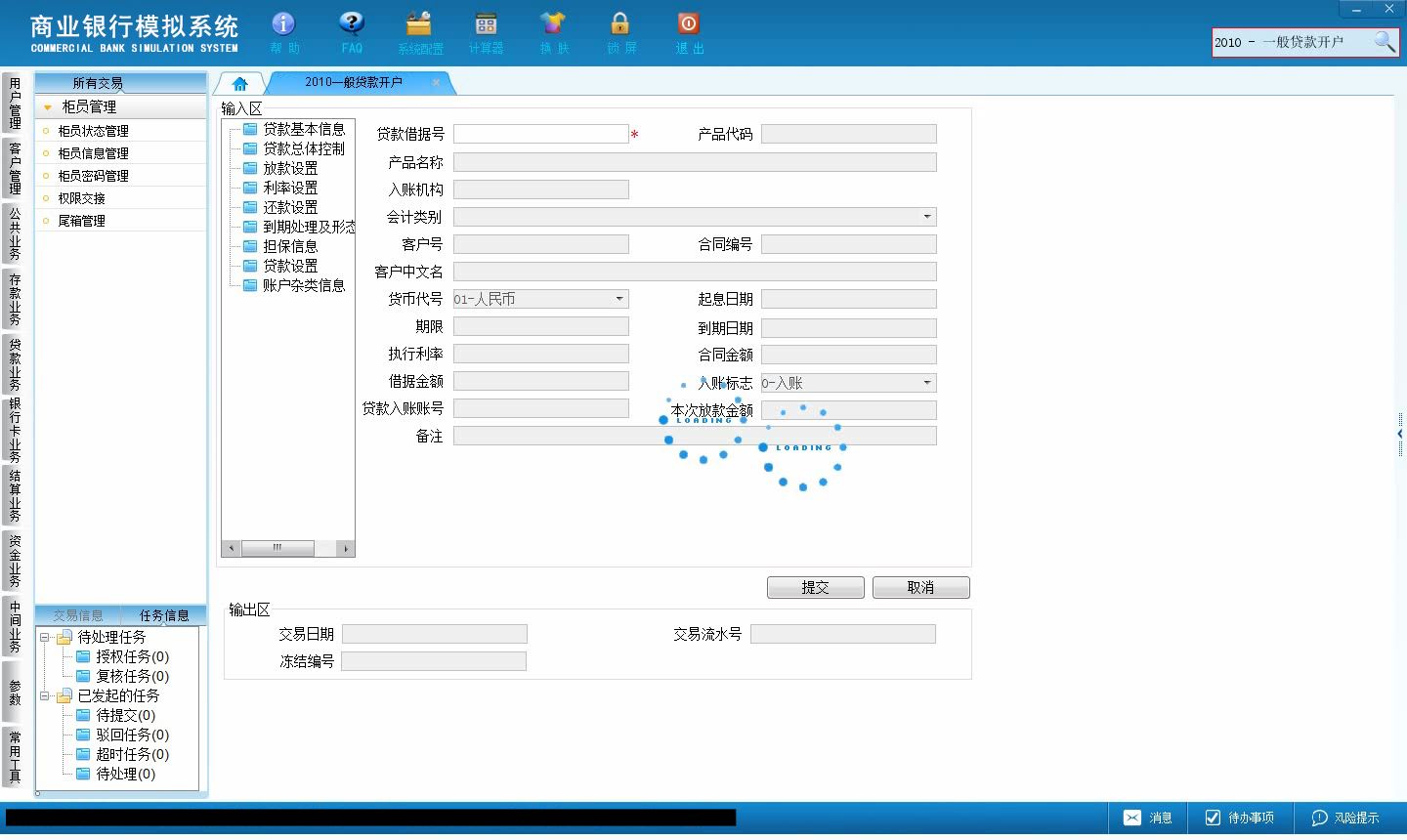The image size is (1407, 840).
Task: Open the 货币代号 dropdown
Action: click(619, 299)
